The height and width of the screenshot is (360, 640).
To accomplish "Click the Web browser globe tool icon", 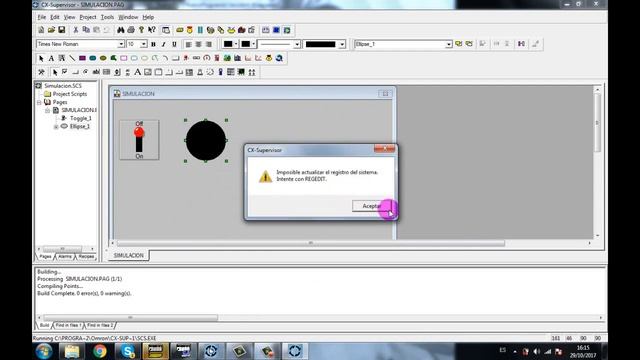I will tap(279, 58).
